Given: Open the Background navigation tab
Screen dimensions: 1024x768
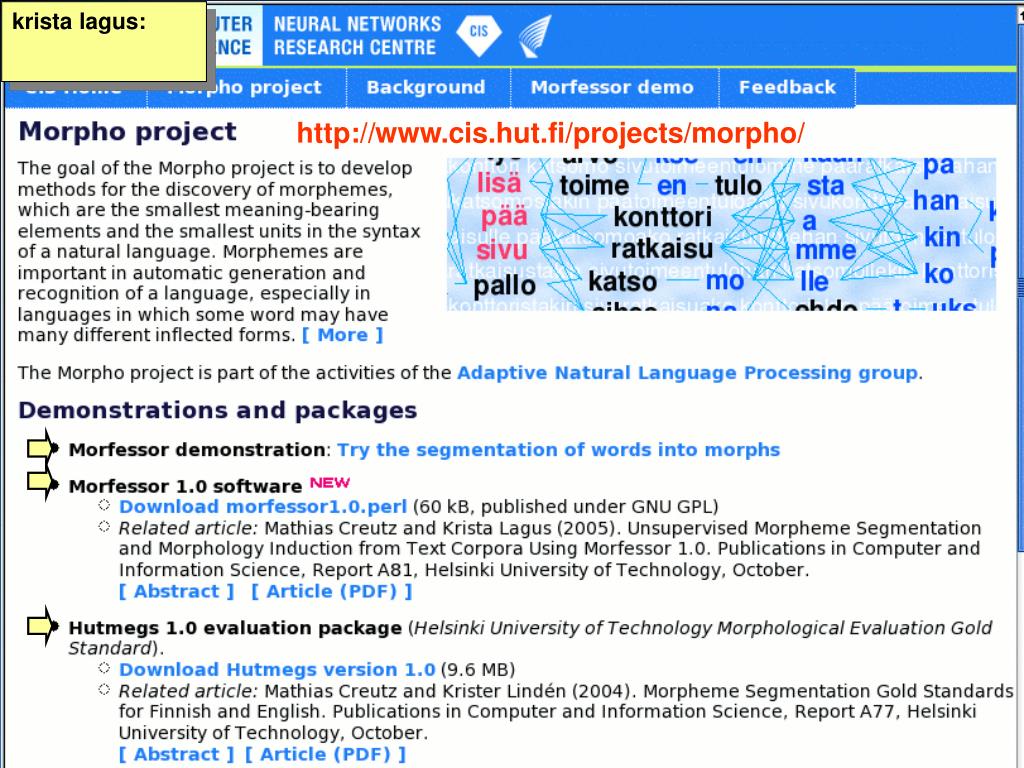Looking at the screenshot, I should click(426, 88).
